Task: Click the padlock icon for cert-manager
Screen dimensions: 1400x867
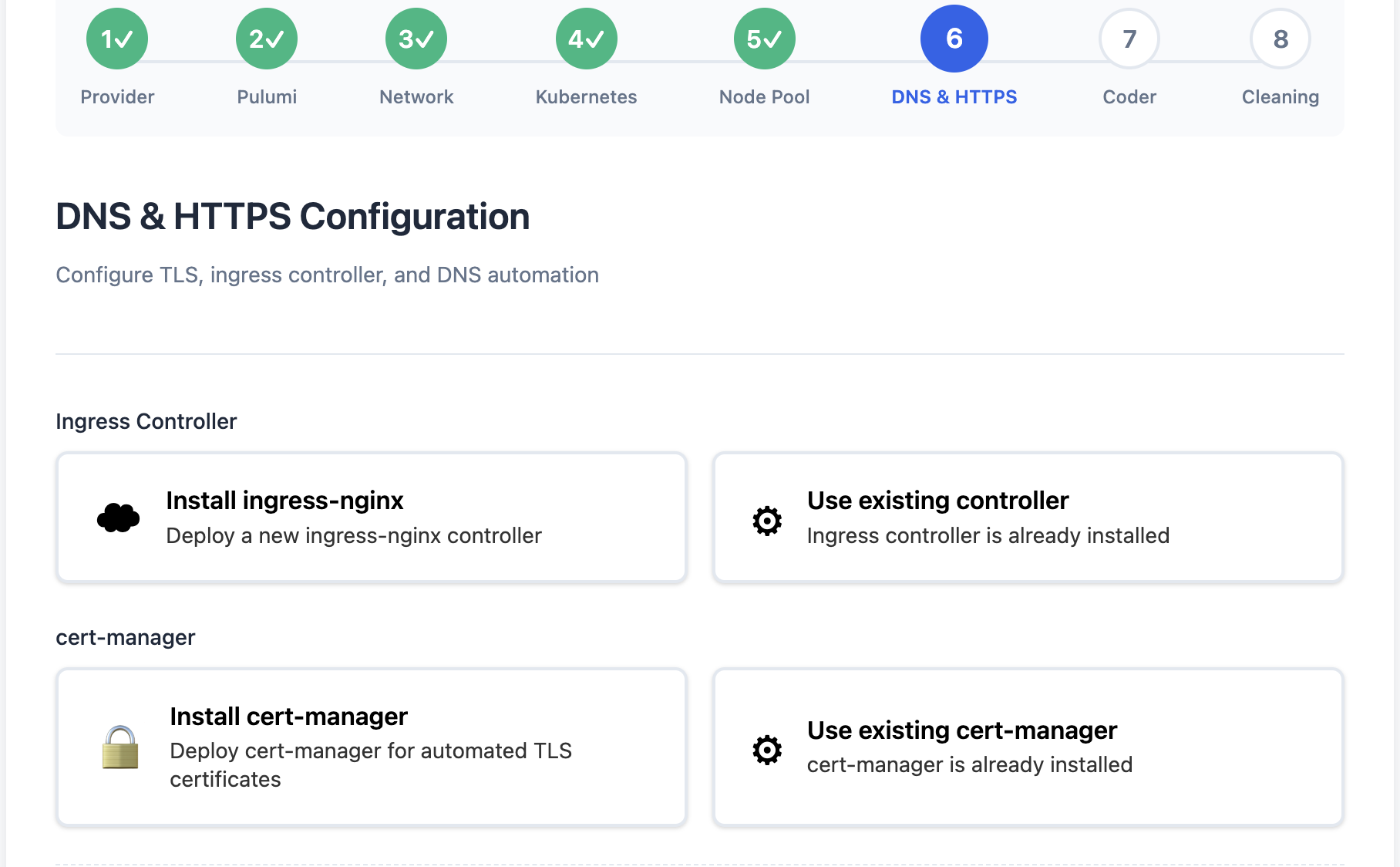Action: click(120, 747)
